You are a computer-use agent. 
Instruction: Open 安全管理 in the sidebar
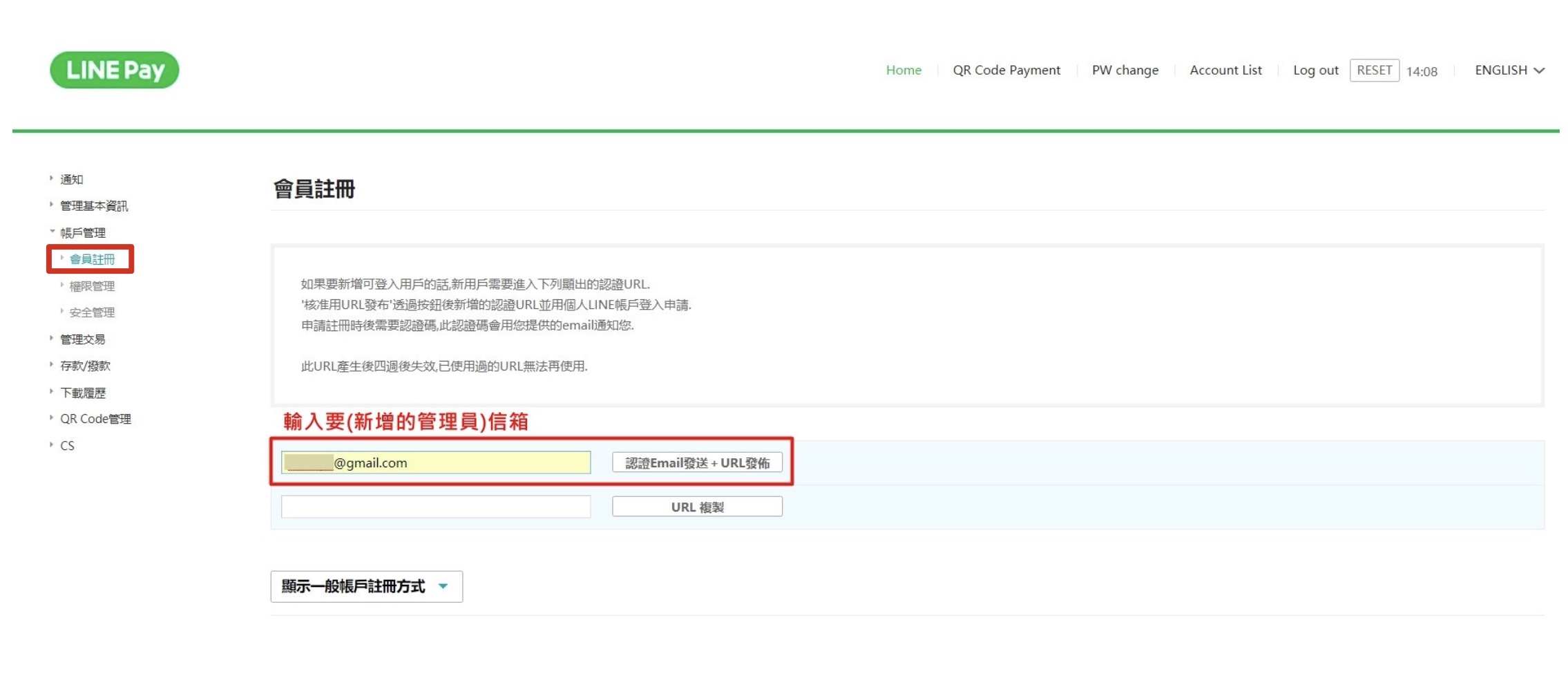click(92, 312)
